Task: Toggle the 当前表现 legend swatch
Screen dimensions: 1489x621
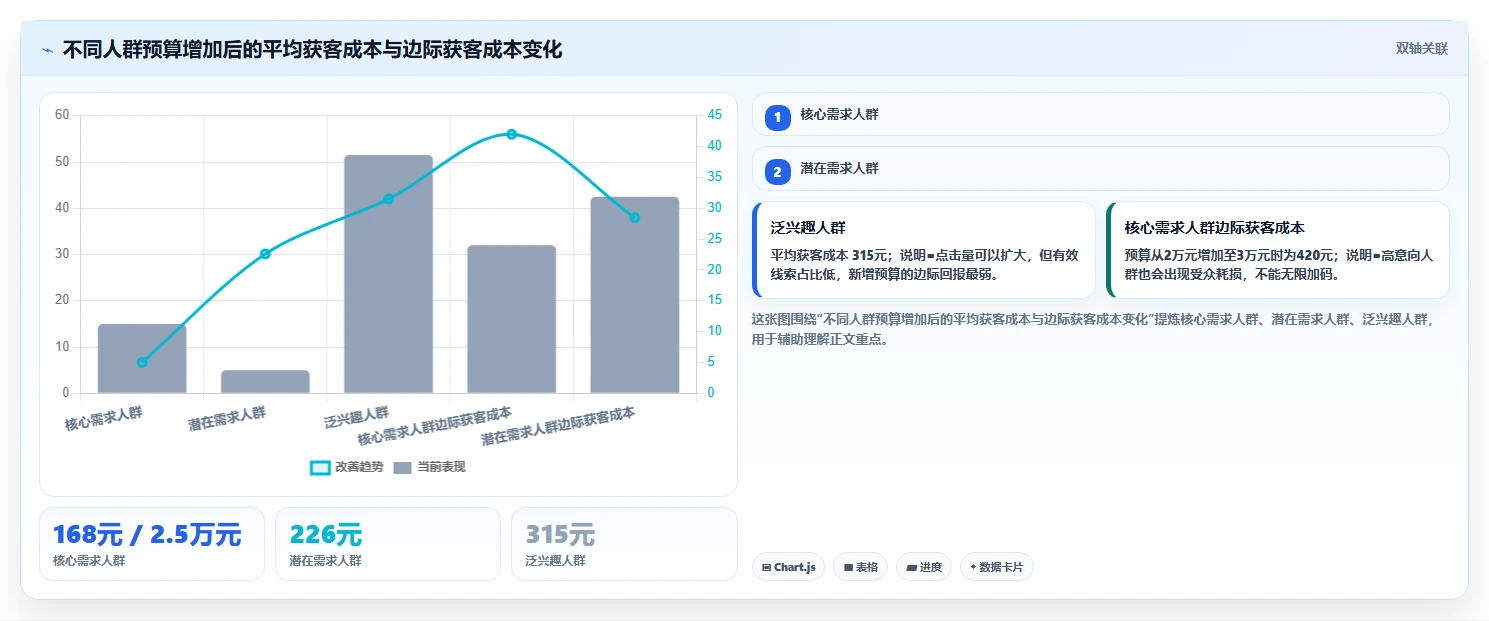Action: point(402,467)
